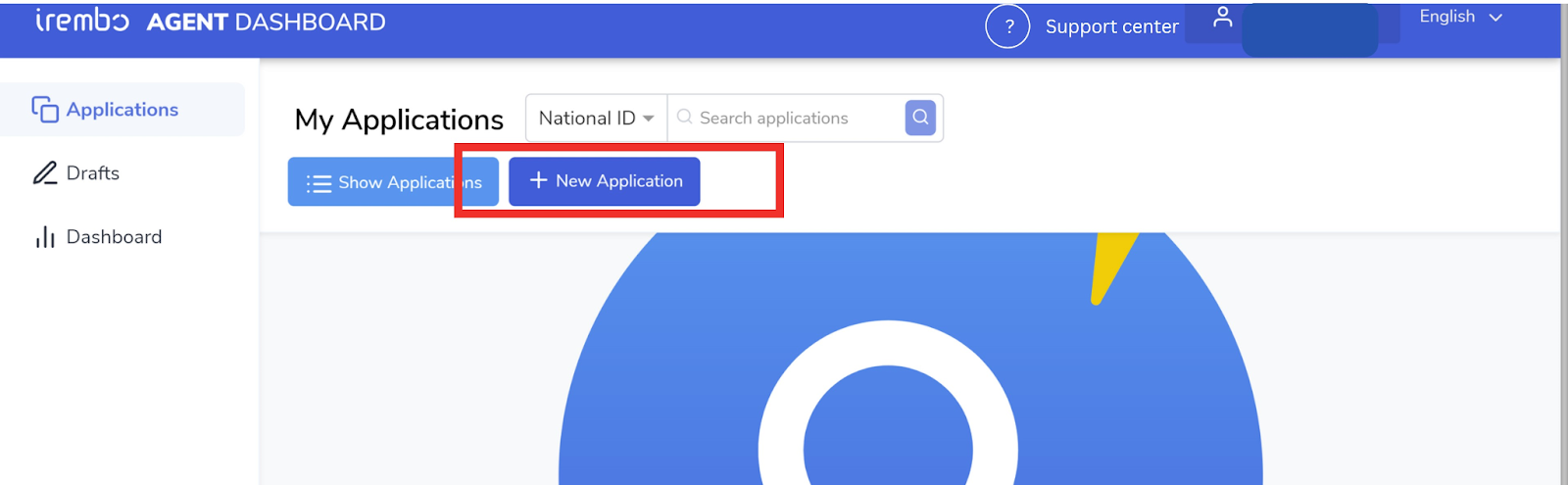Screen dimensions: 1568x485
Task: Click the user profile icon
Action: tap(1222, 17)
